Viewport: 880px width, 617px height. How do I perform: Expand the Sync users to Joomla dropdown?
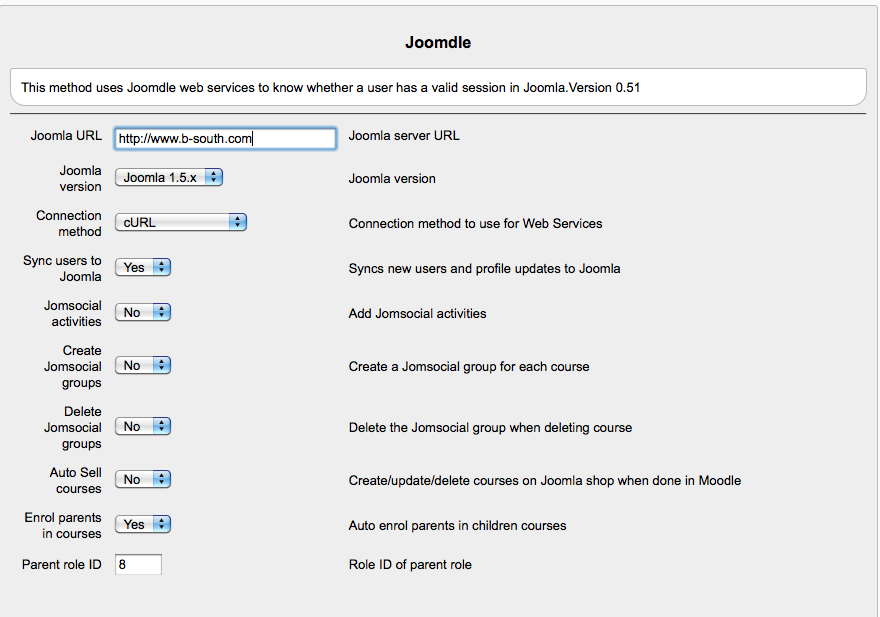(143, 268)
